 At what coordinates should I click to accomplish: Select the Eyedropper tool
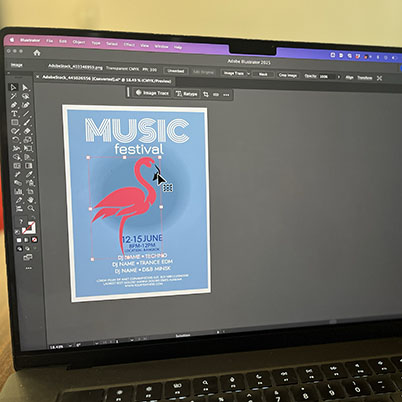click(x=29, y=174)
